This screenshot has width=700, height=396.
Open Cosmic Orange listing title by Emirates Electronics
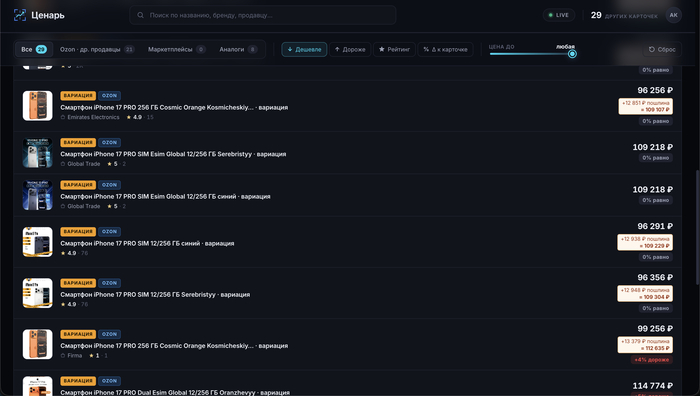click(174, 107)
